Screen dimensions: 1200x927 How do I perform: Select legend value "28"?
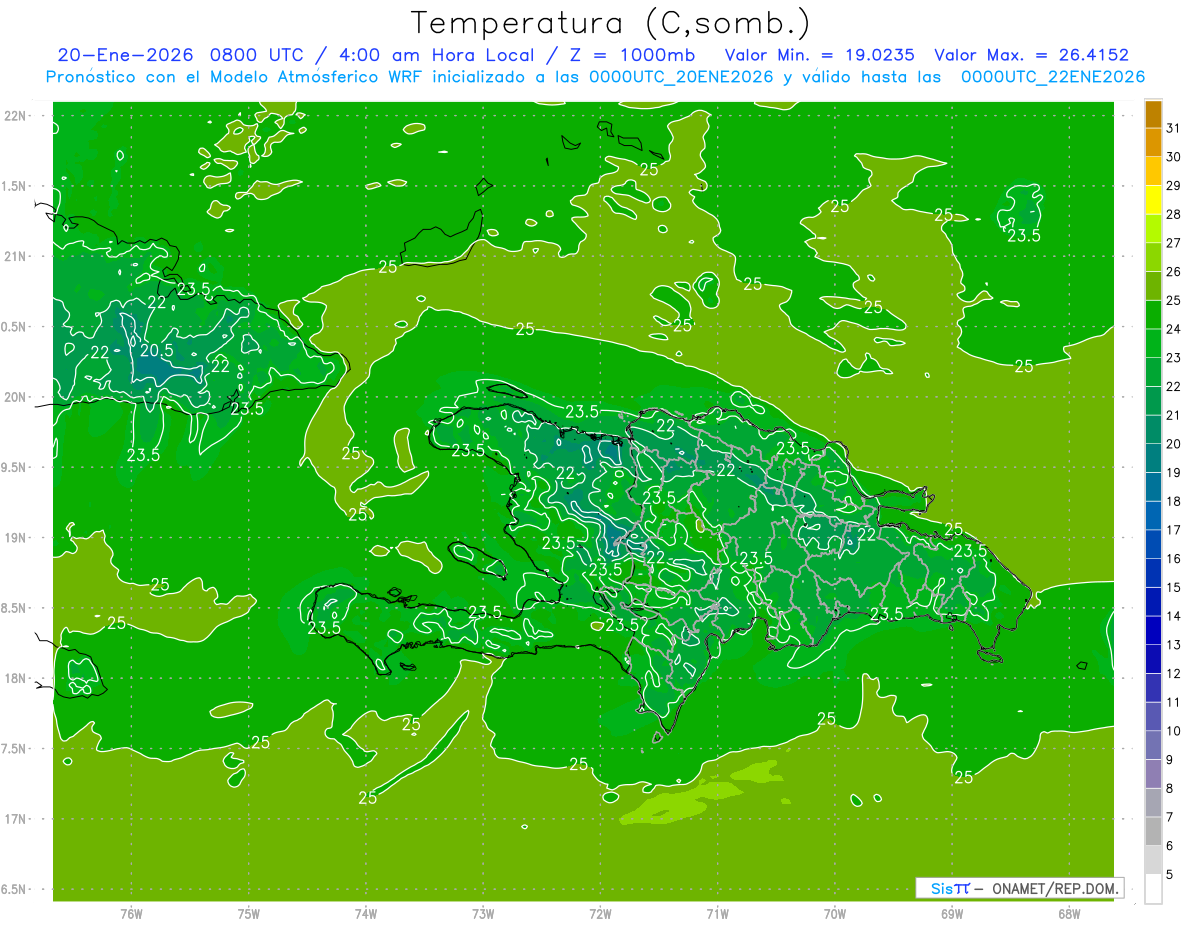(x=1173, y=214)
